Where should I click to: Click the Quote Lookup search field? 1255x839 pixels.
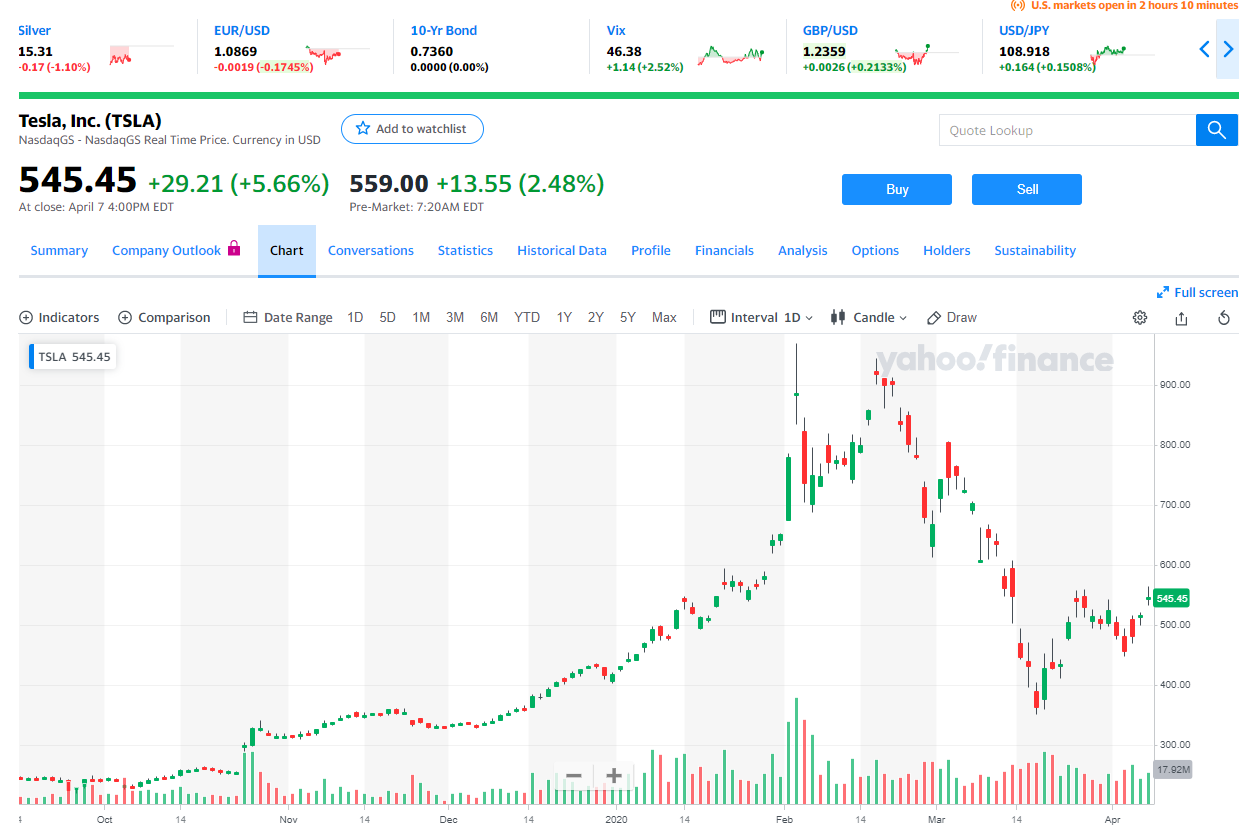[1066, 130]
